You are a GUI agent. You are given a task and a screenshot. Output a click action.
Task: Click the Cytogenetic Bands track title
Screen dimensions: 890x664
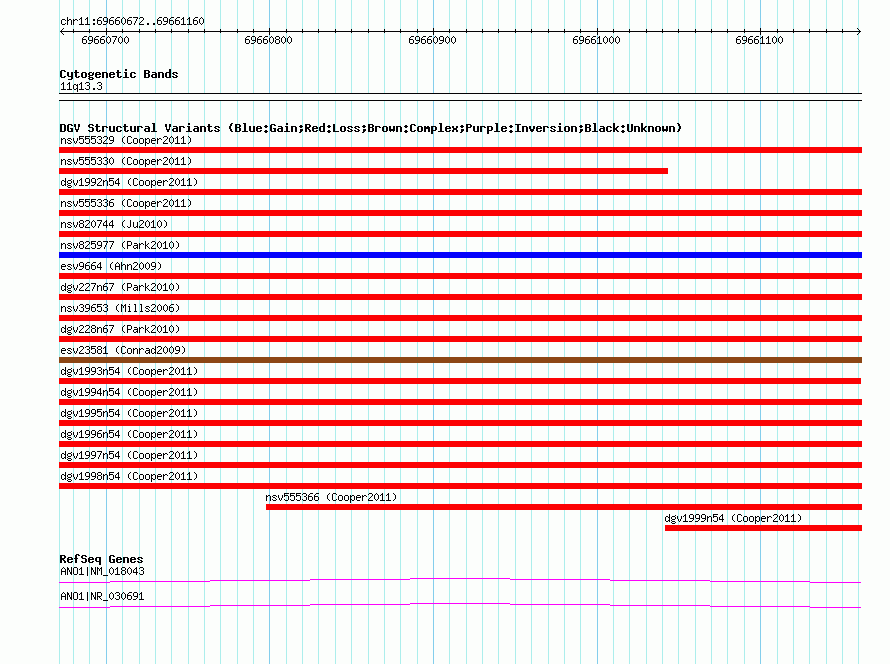click(x=119, y=74)
